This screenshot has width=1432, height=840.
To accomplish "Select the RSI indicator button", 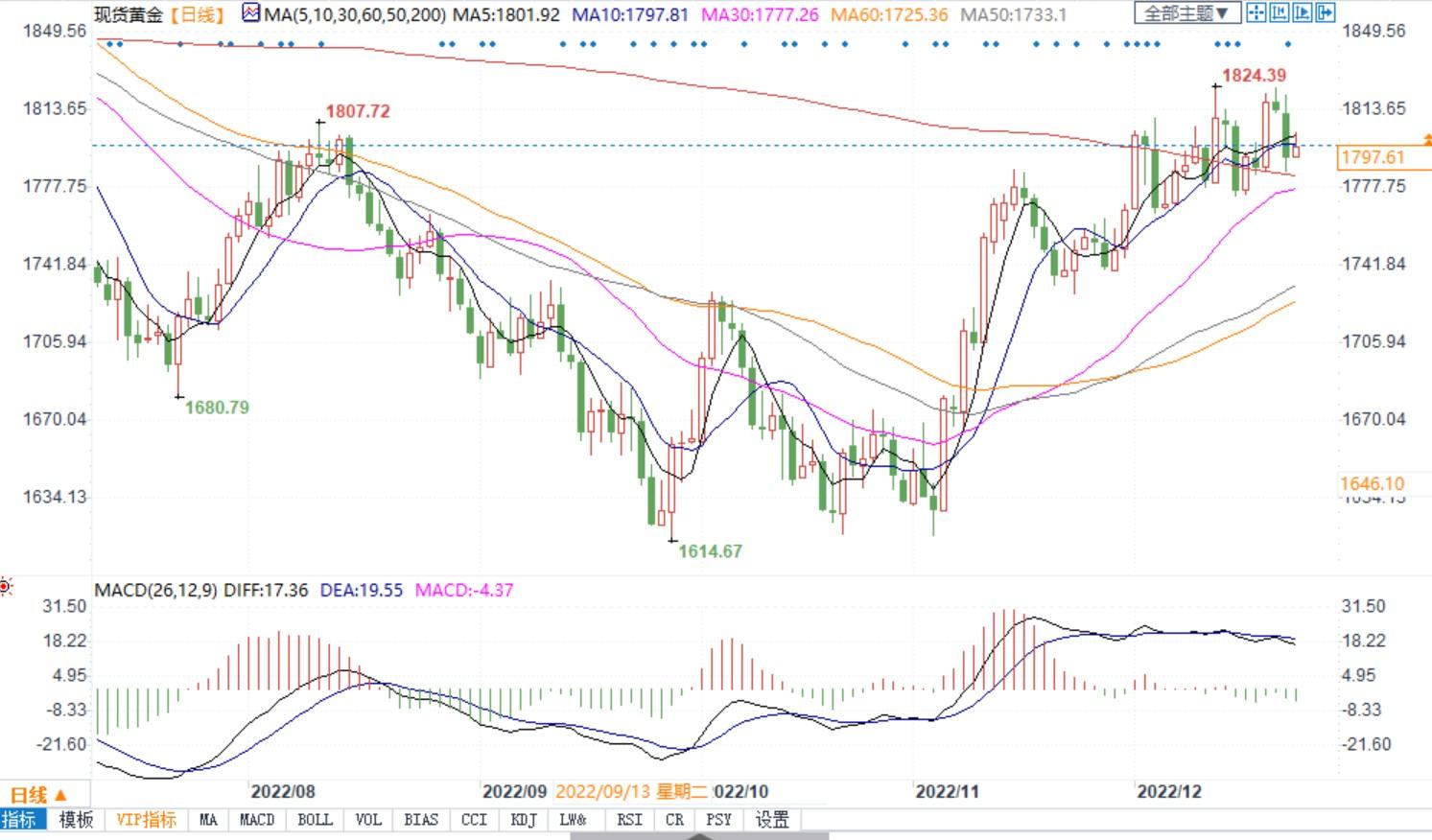I will coord(629,820).
